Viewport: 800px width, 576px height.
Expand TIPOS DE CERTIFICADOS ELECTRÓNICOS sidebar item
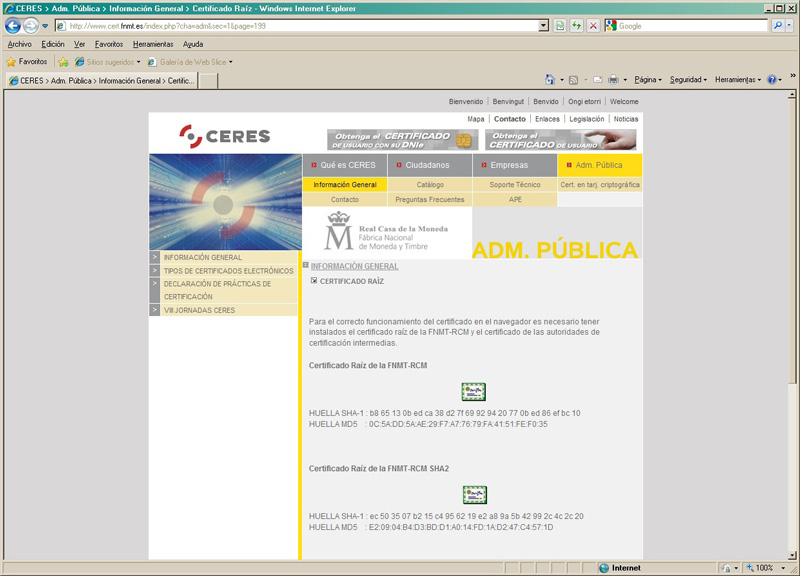[x=223, y=271]
